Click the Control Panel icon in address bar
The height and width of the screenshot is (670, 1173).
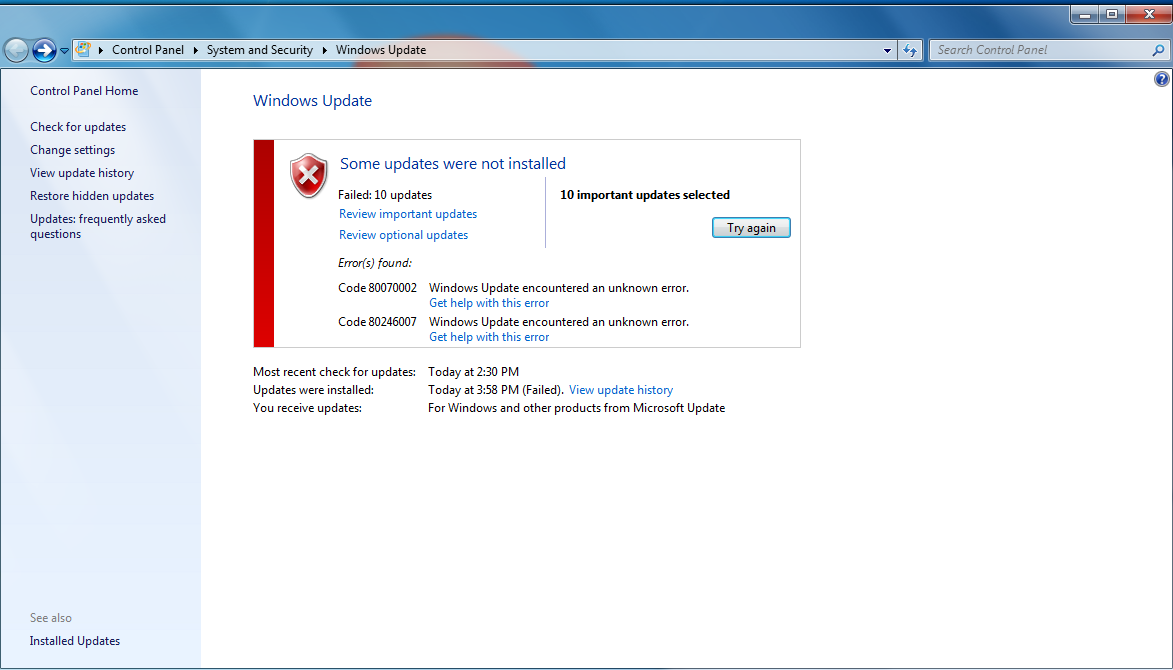(x=83, y=49)
